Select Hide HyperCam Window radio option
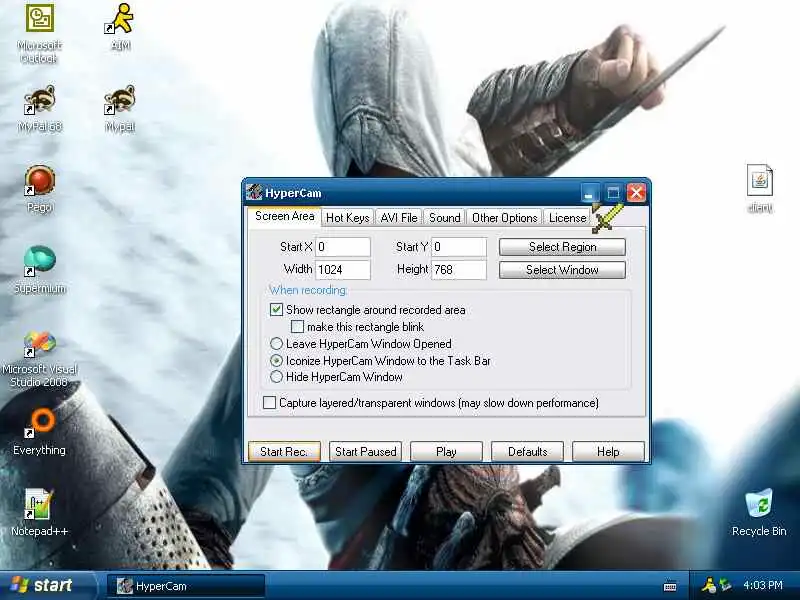Image resolution: width=800 pixels, height=600 pixels. (x=276, y=377)
